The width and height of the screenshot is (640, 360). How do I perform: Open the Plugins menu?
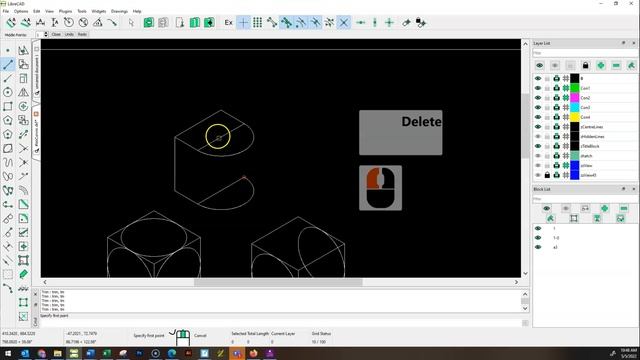[x=65, y=11]
